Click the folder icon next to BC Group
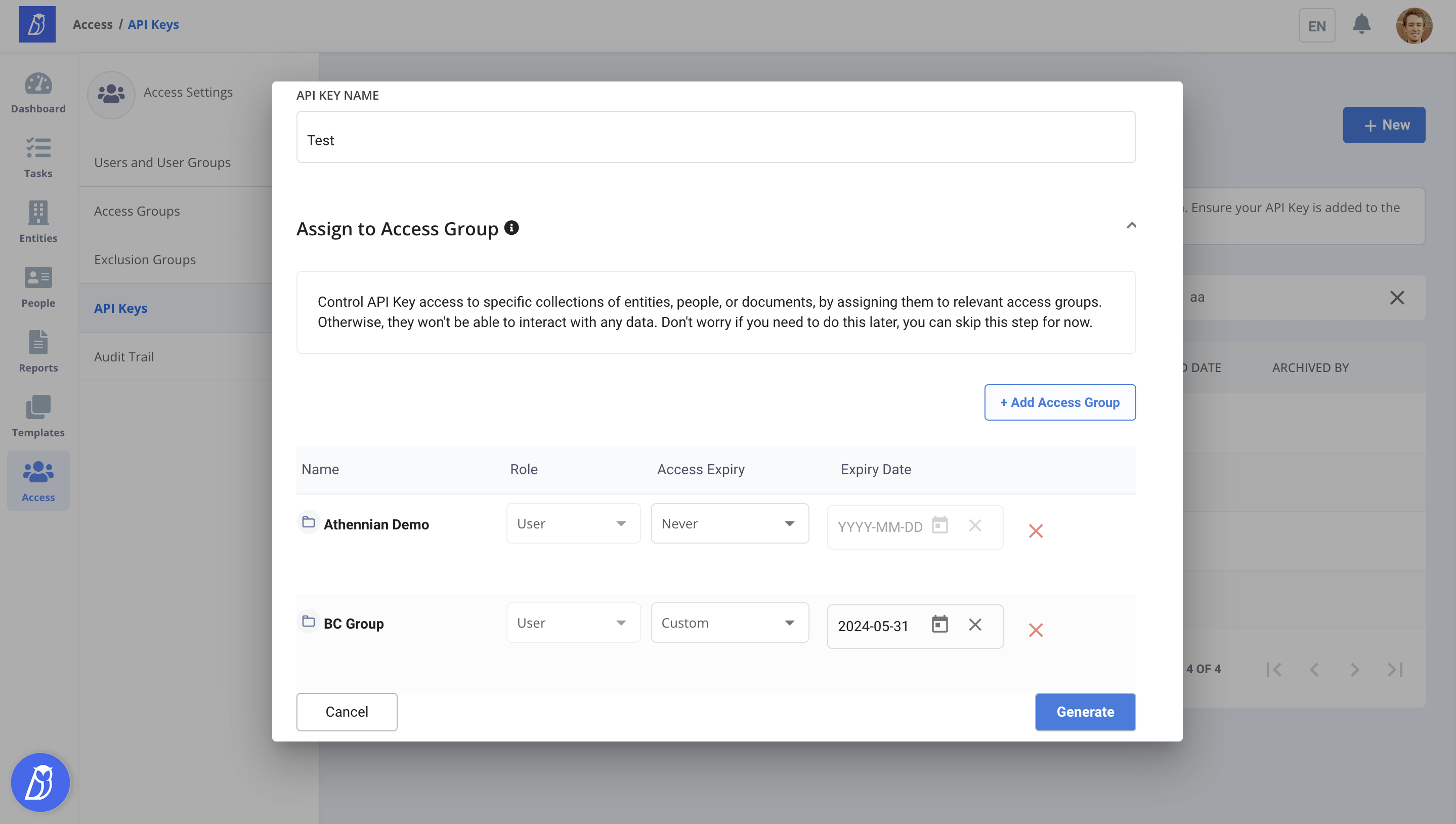 tap(308, 622)
